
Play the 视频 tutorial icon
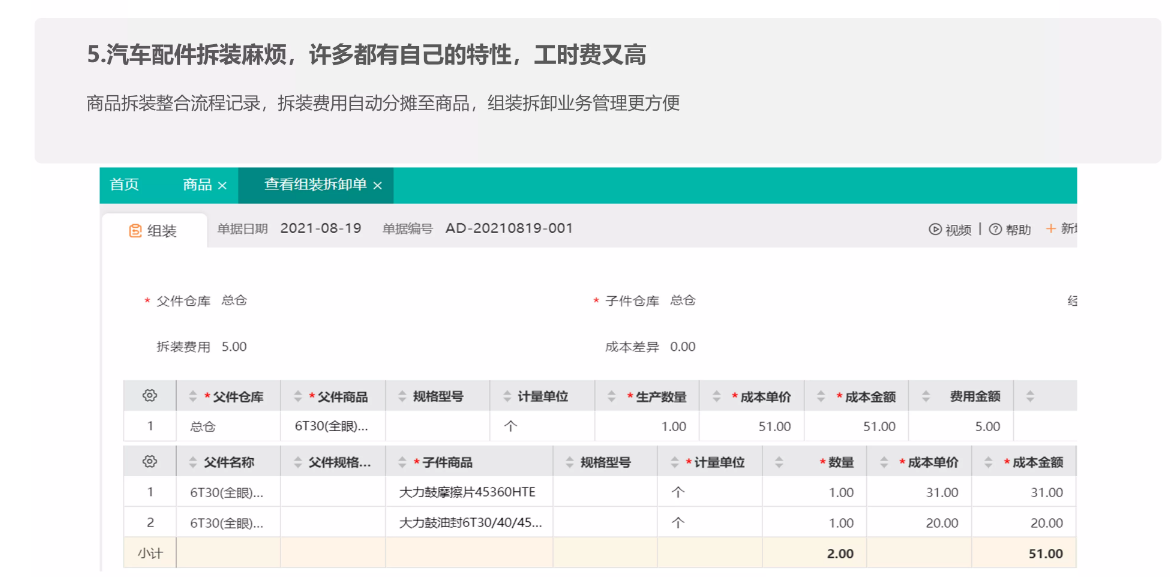(934, 230)
